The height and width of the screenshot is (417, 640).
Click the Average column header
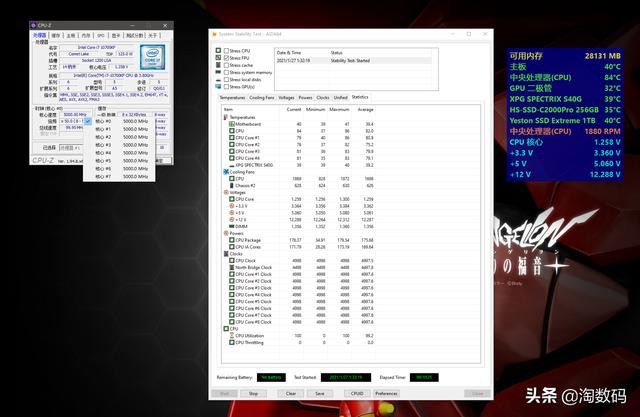point(363,109)
